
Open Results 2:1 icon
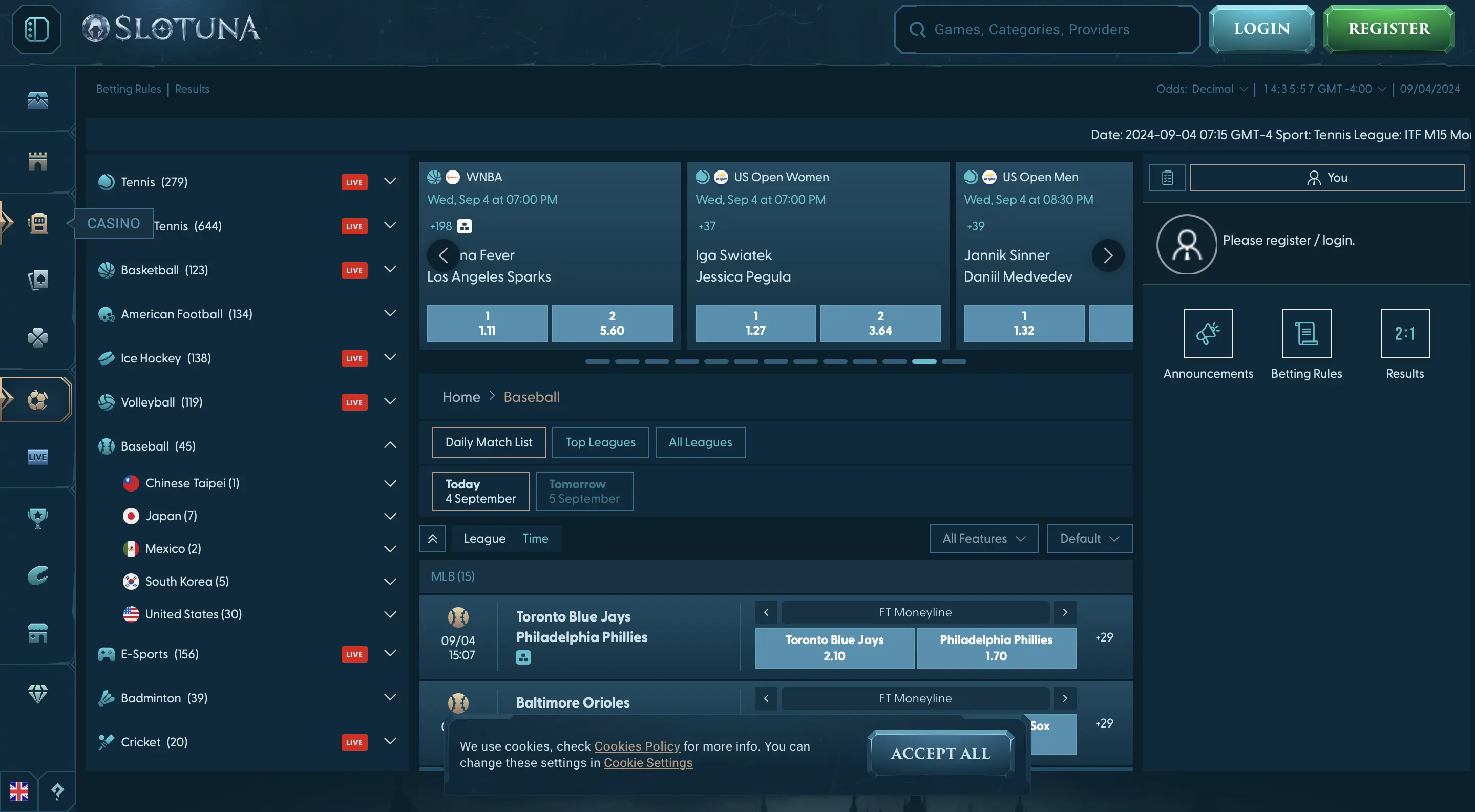coord(1404,334)
